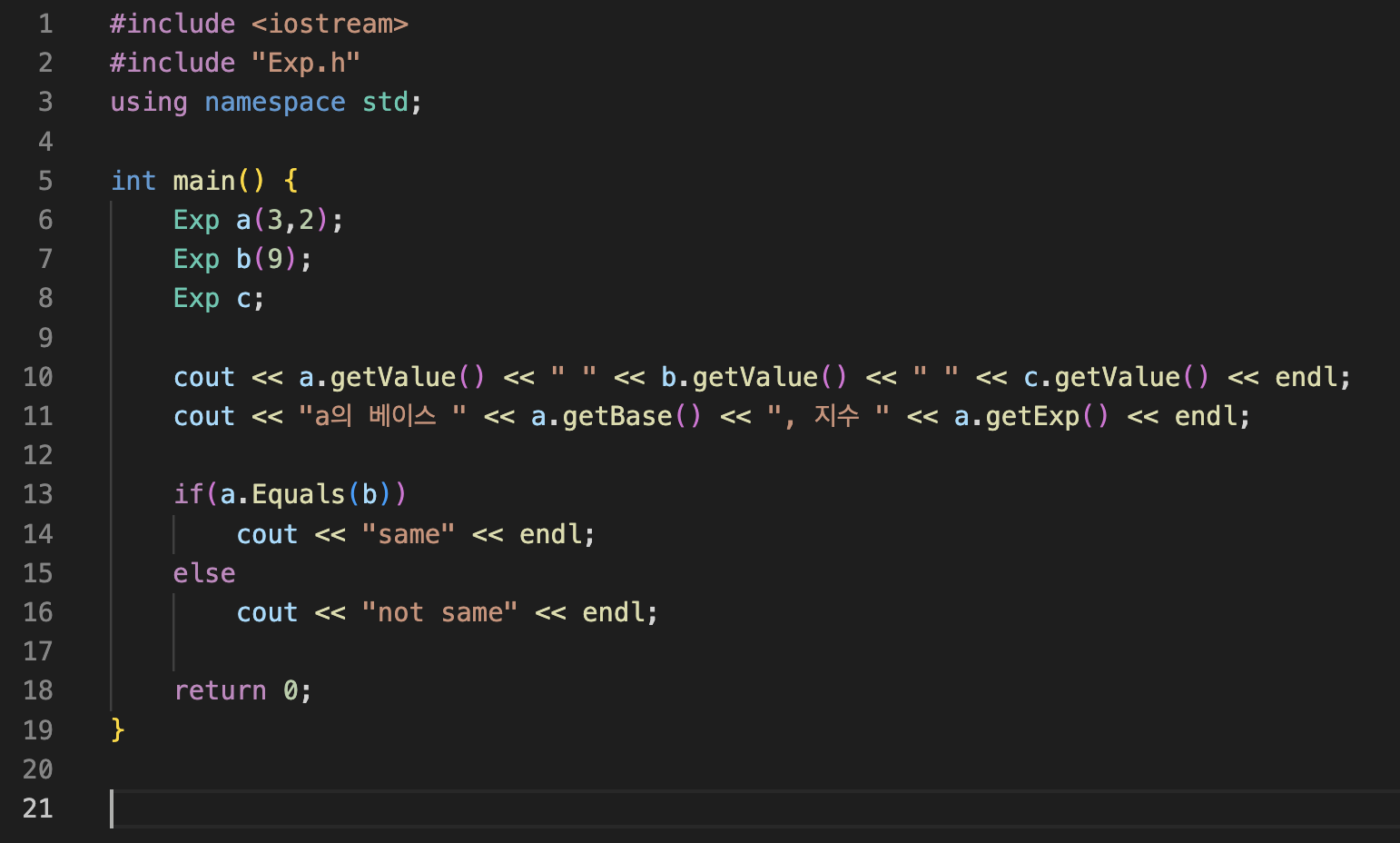Click 'cout' on line 10
The image size is (1400, 843).
[204, 377]
